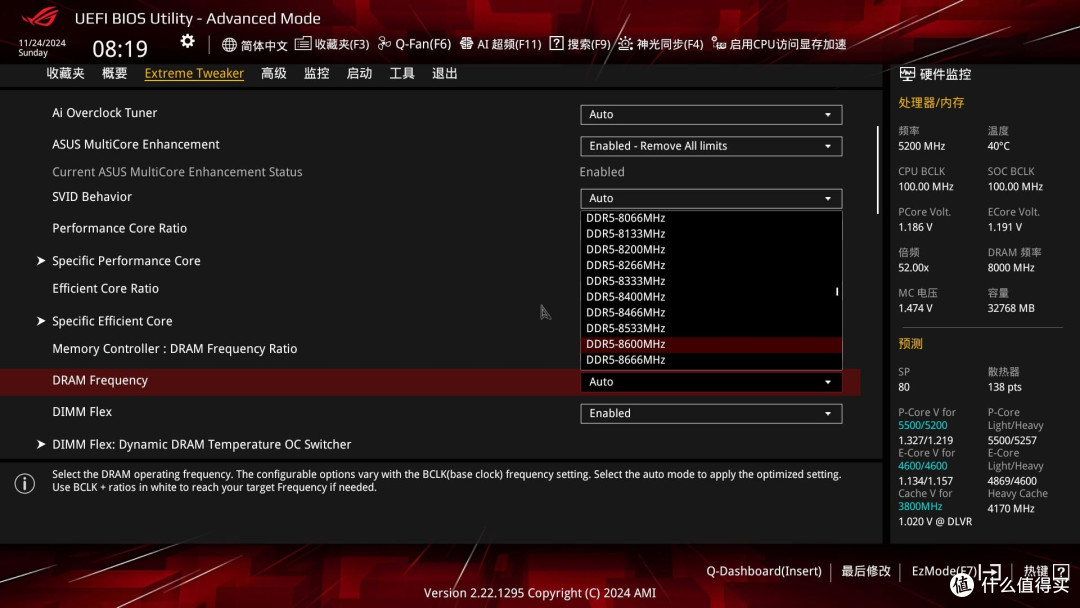Viewport: 1080px width, 608px height.
Task: Click the DRAM 8000 MHz value
Action: click(x=1010, y=268)
